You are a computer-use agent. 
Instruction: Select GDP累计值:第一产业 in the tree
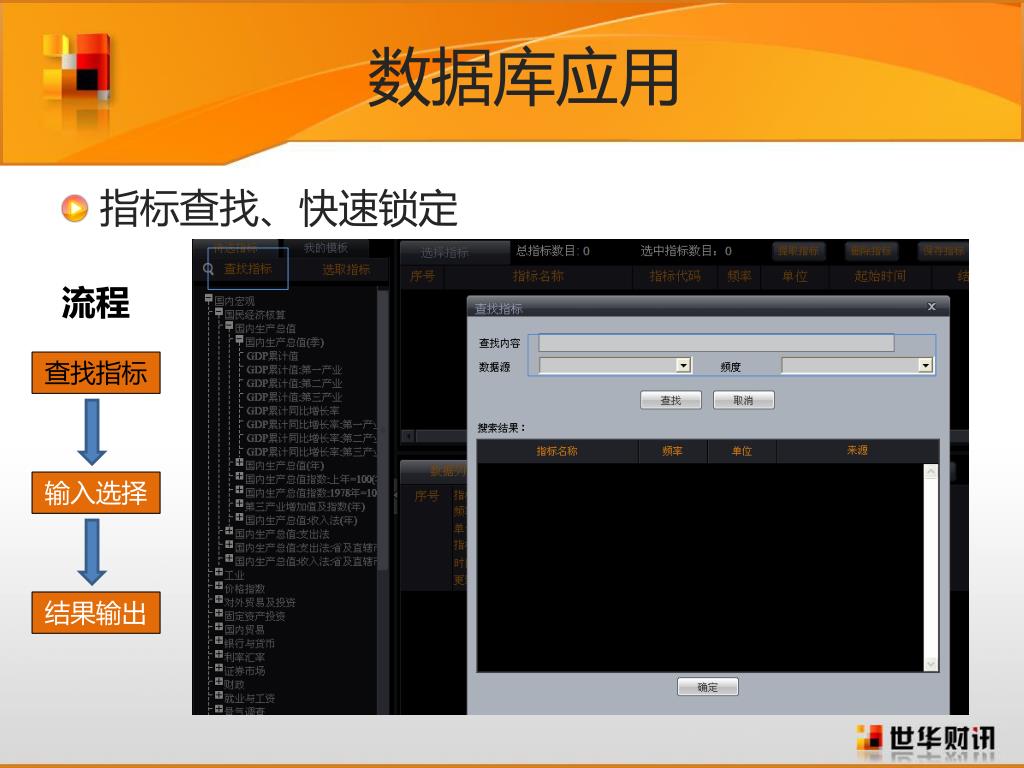coord(294,370)
